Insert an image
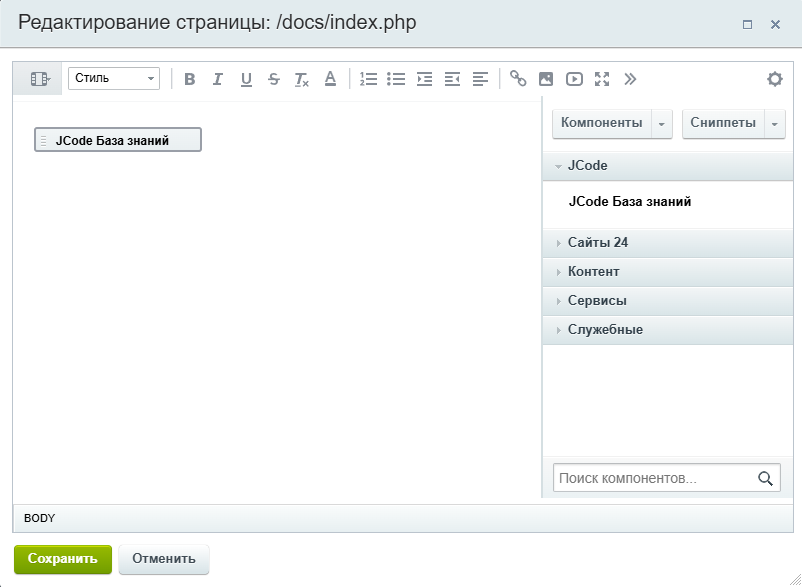Screen dimensions: 802x587 (546, 79)
